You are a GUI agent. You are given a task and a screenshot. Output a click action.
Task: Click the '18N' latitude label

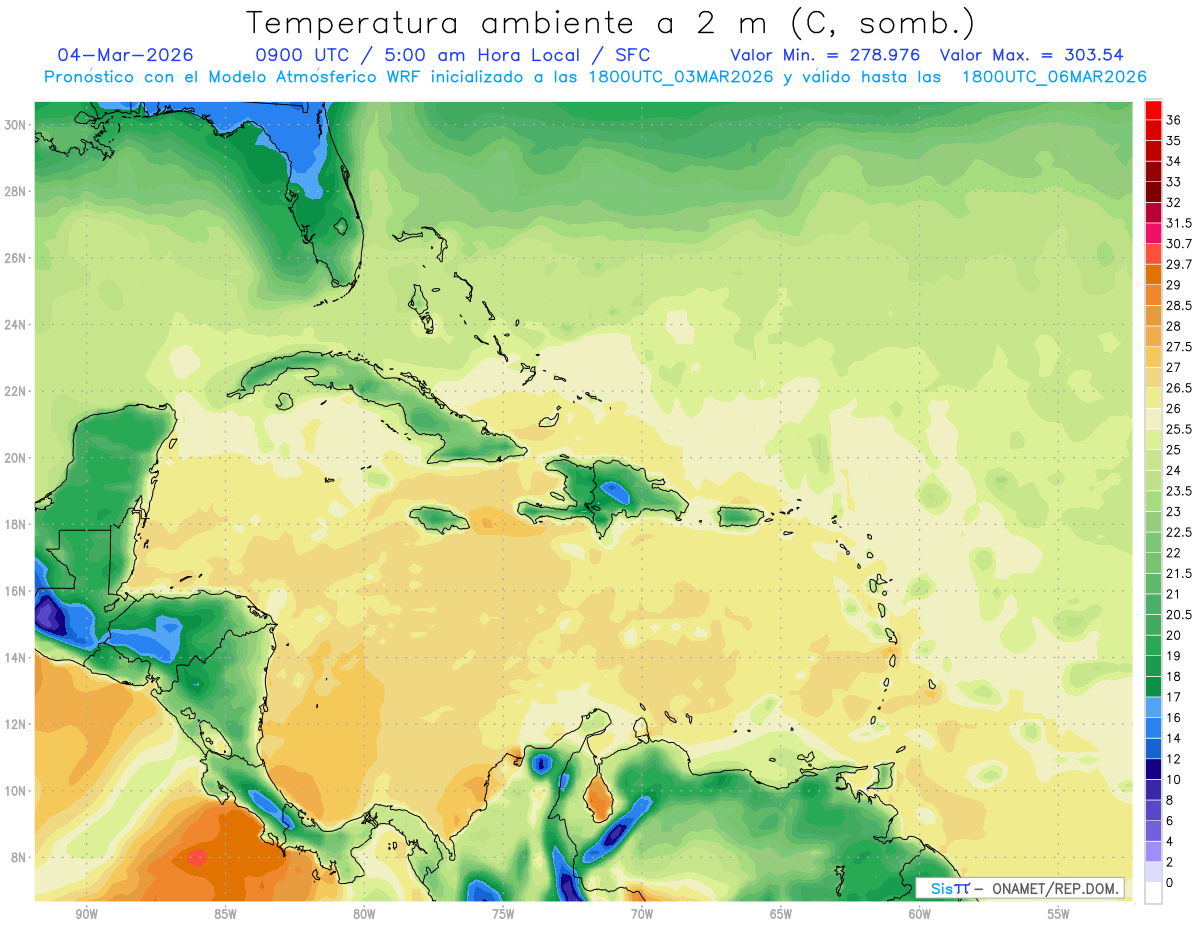pyautogui.click(x=15, y=525)
